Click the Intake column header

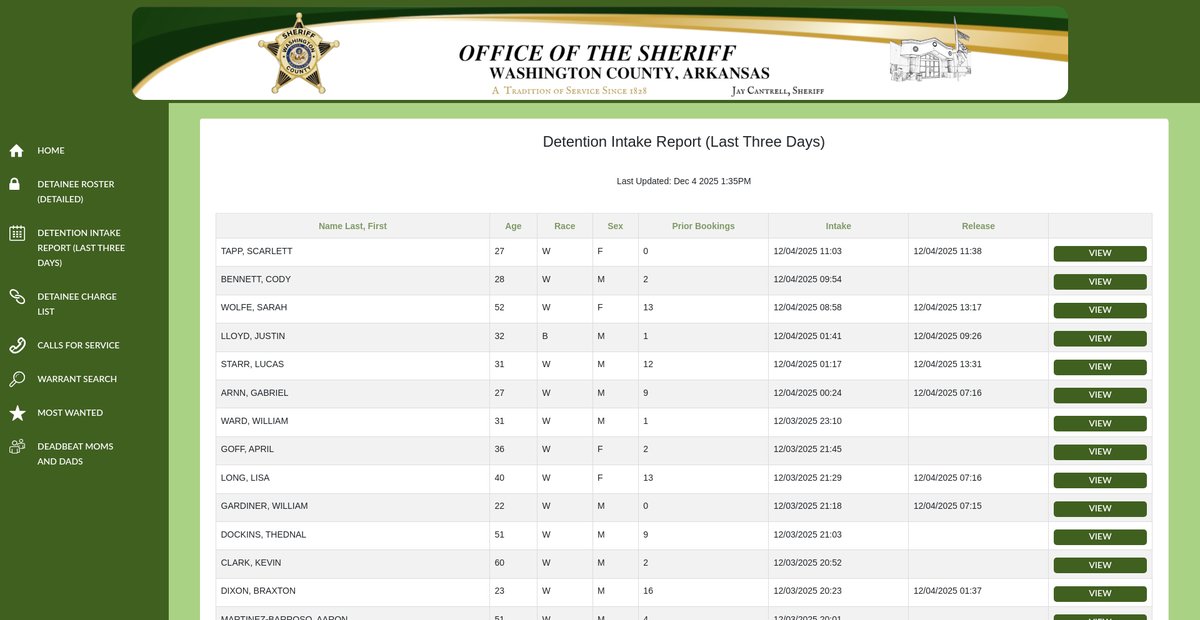coord(838,226)
